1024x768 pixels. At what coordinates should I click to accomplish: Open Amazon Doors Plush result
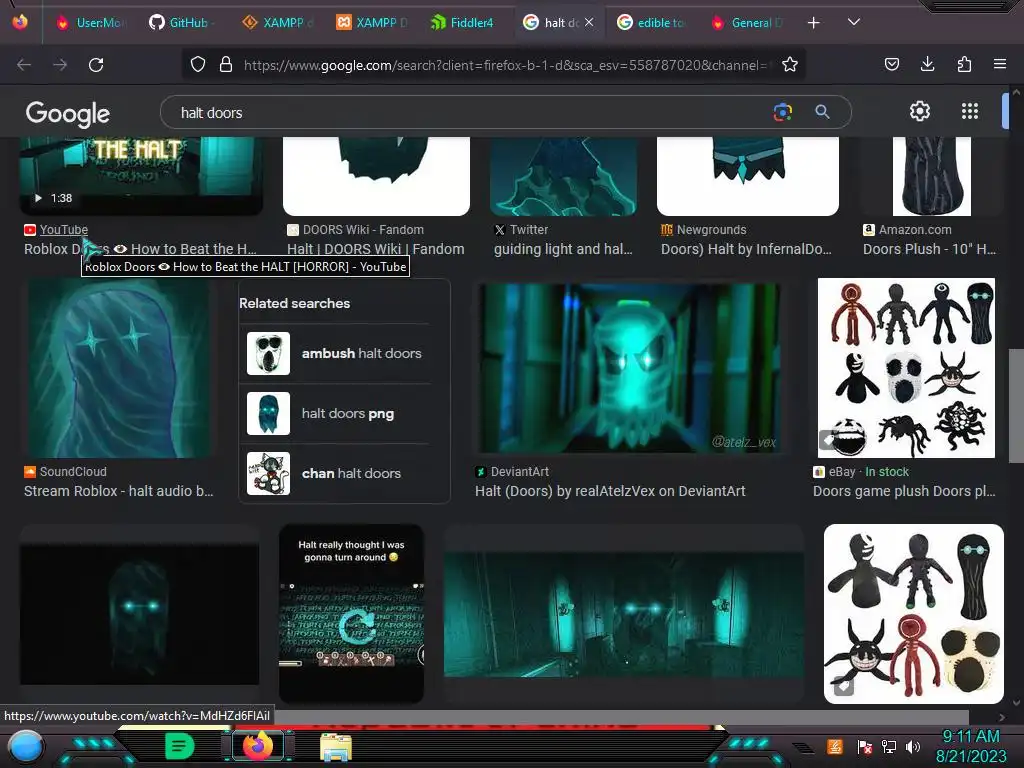[x=929, y=249]
